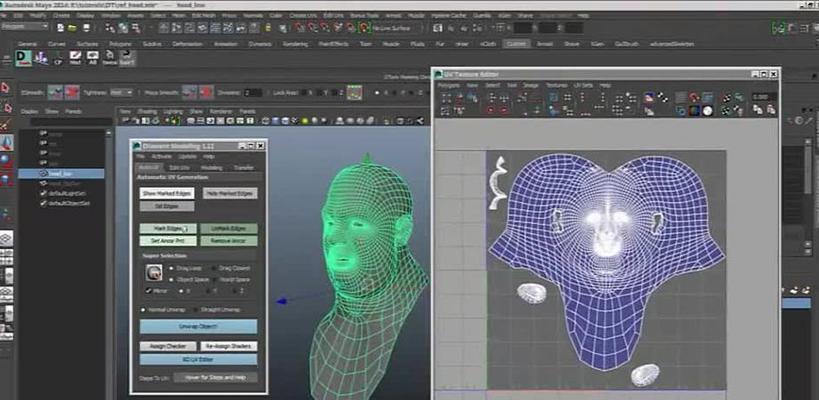
Task: Select the Straight Unwrap radio button
Action: click(x=197, y=310)
